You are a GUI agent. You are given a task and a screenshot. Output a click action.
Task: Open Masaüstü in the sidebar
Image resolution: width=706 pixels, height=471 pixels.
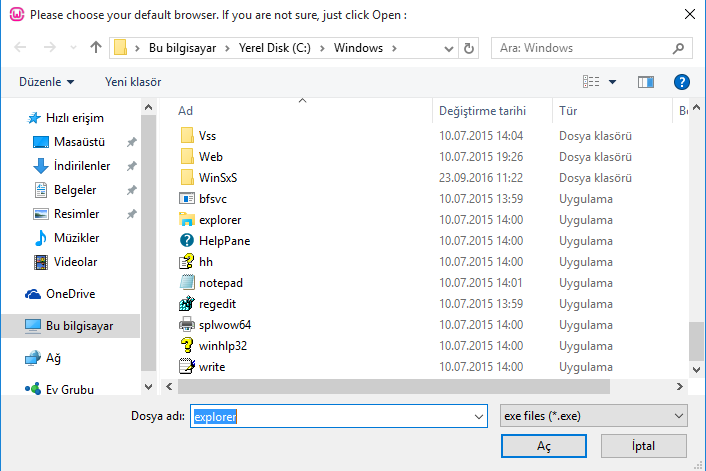tap(69, 142)
